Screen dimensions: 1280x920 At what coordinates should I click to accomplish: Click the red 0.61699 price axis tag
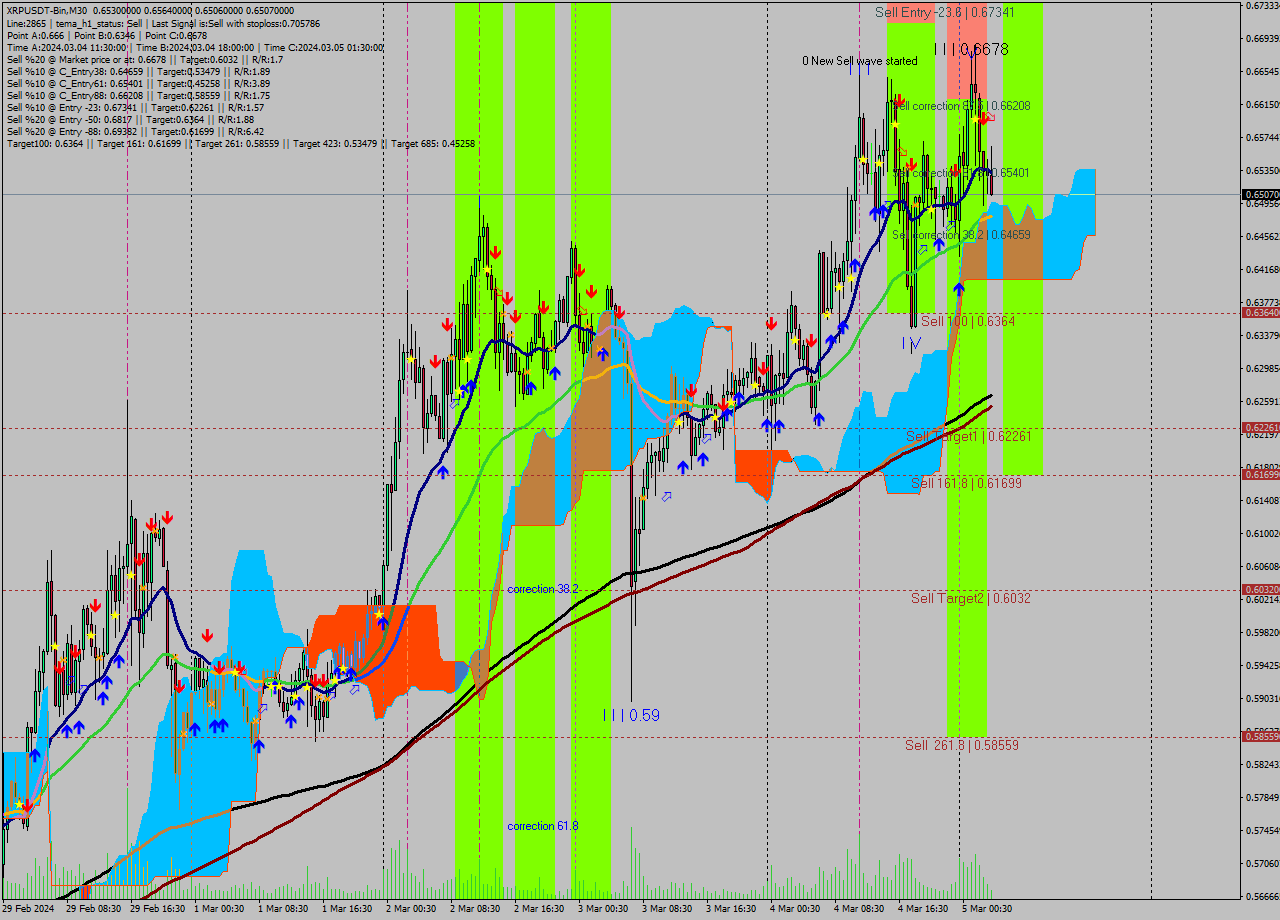coord(1261,474)
